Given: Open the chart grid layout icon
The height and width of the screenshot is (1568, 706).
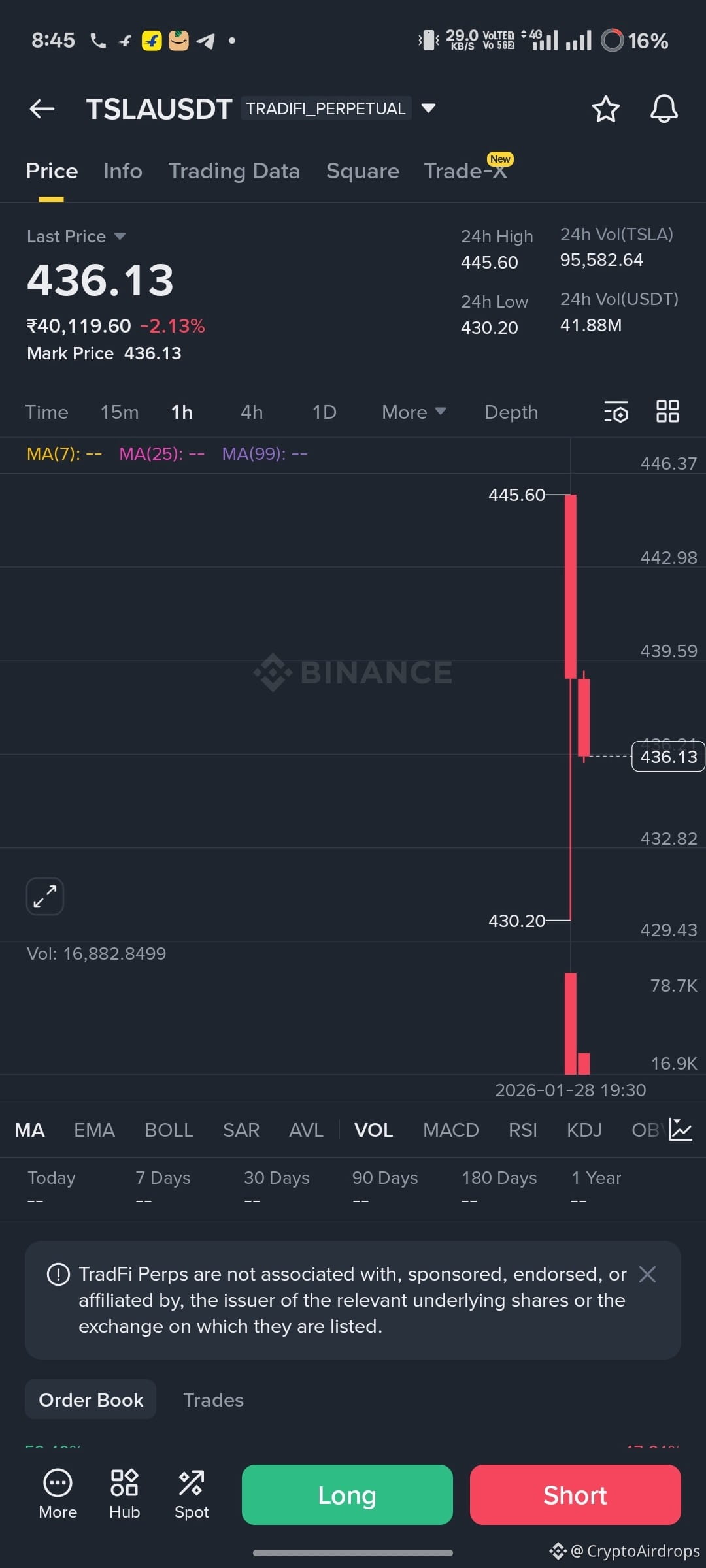Looking at the screenshot, I should coord(667,412).
